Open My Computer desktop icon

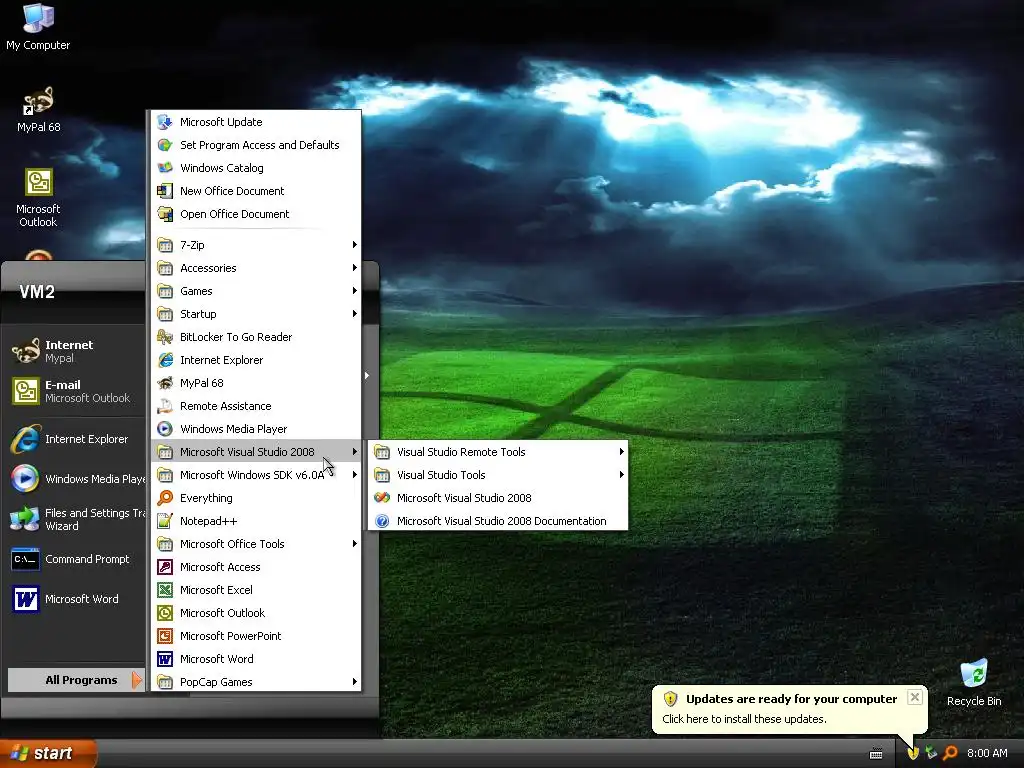tap(38, 26)
